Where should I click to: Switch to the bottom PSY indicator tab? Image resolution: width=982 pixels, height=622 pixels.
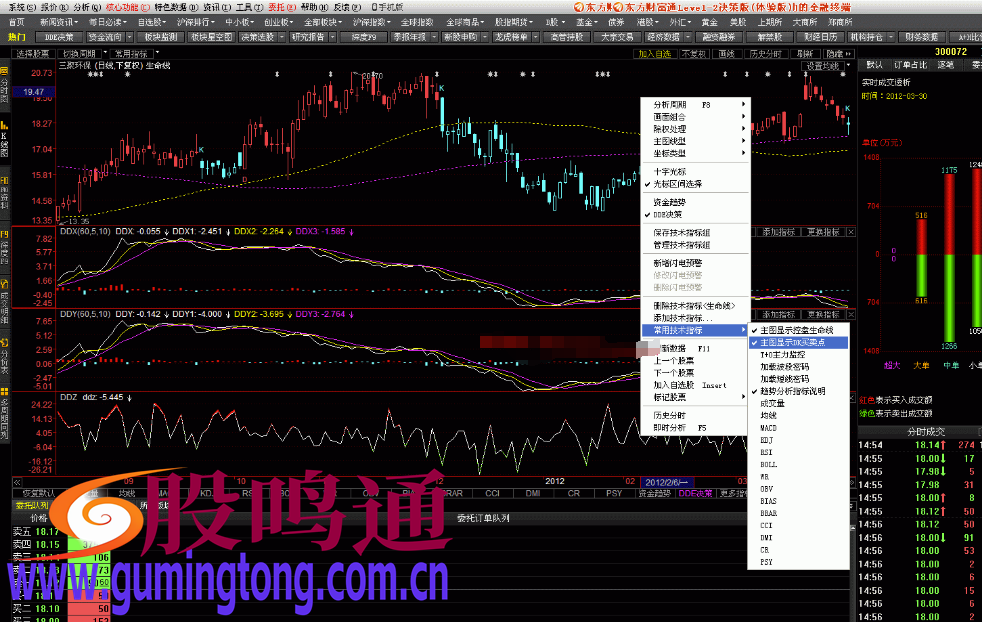pyautogui.click(x=614, y=494)
